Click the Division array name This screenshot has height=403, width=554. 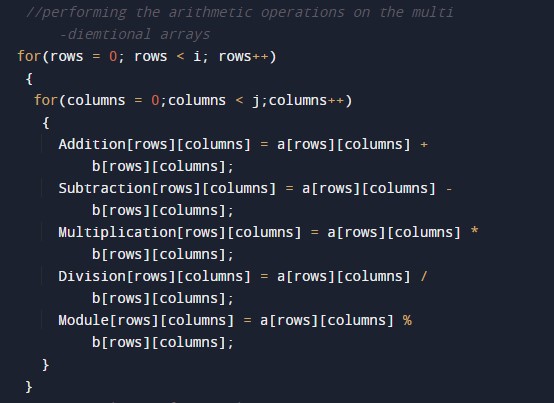(92, 276)
